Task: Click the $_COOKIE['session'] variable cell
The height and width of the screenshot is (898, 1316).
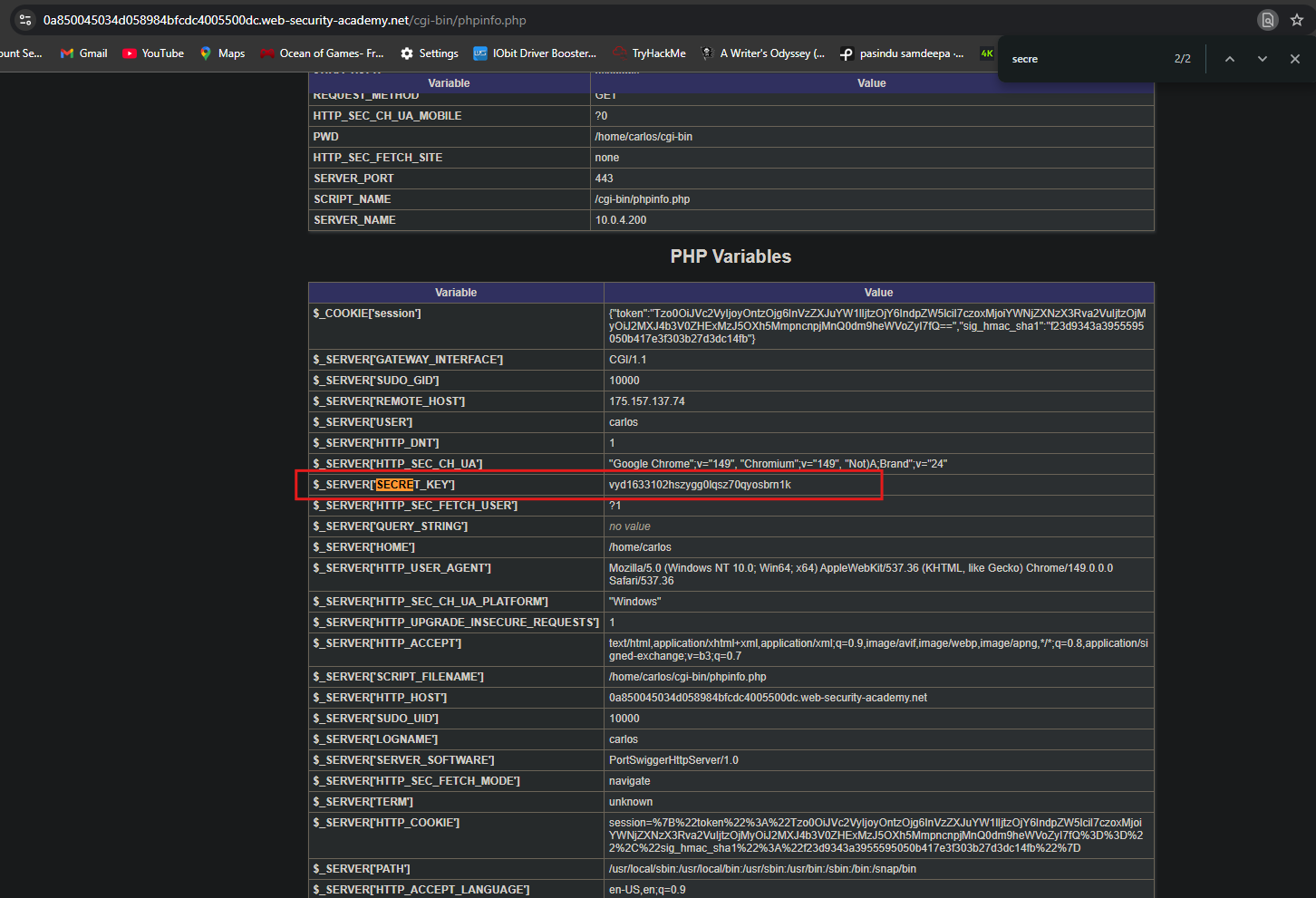Action: (x=456, y=326)
